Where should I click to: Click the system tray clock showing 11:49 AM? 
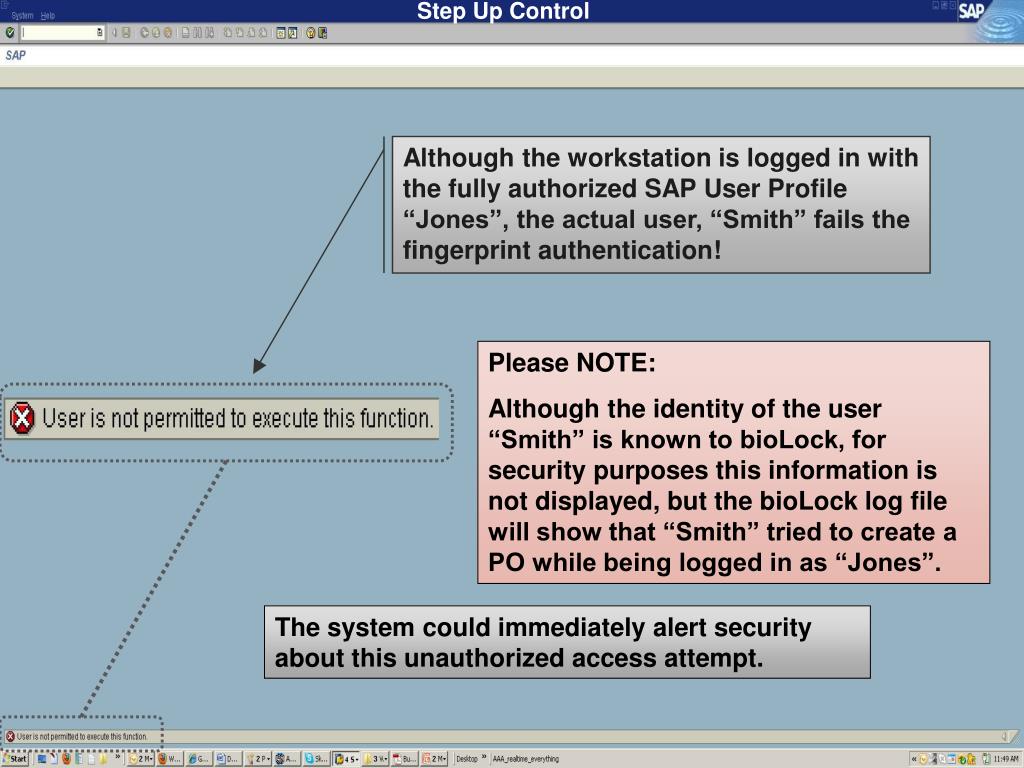click(x=1006, y=759)
